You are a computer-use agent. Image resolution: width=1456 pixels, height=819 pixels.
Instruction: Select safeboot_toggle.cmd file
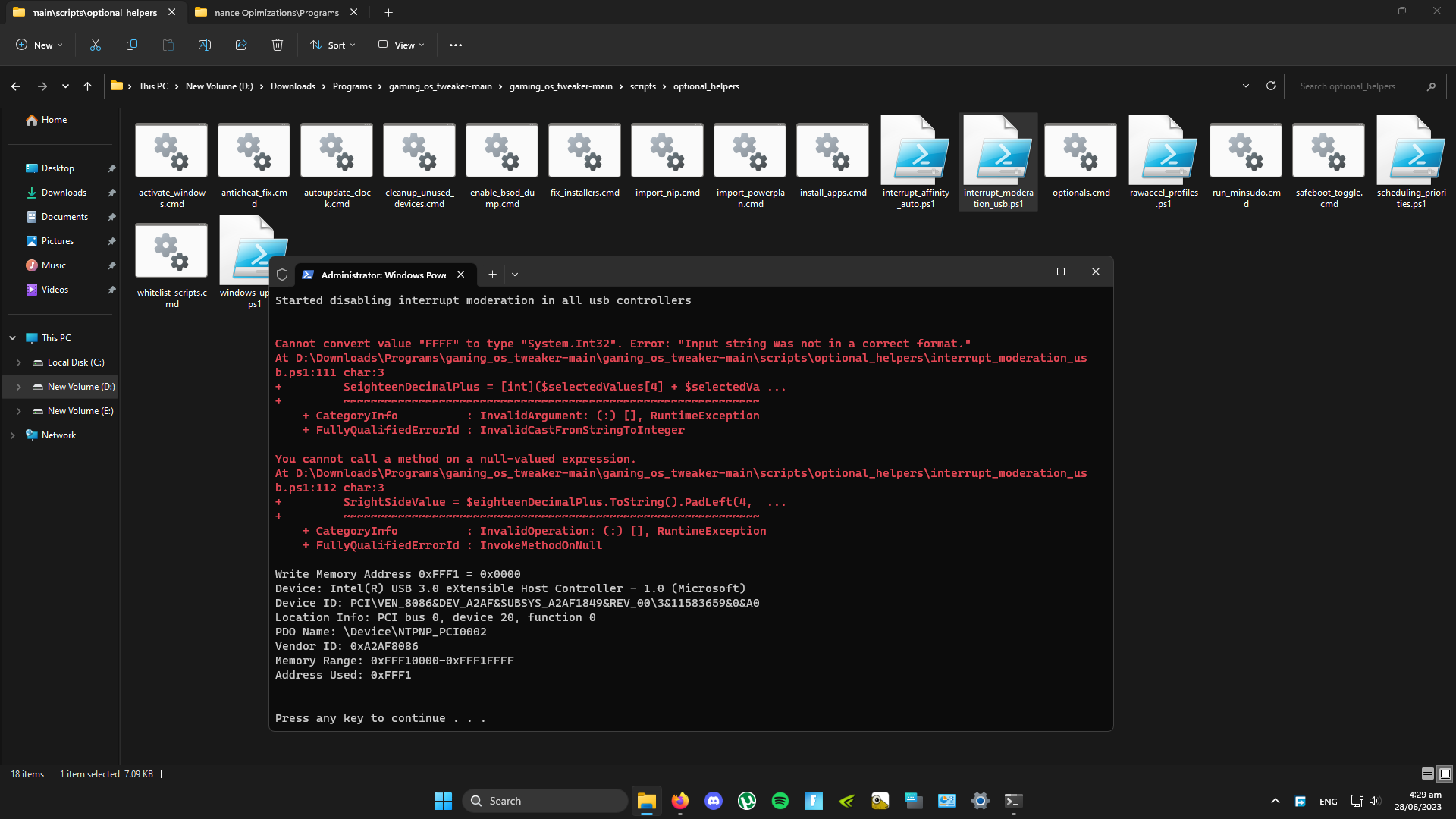pyautogui.click(x=1329, y=162)
